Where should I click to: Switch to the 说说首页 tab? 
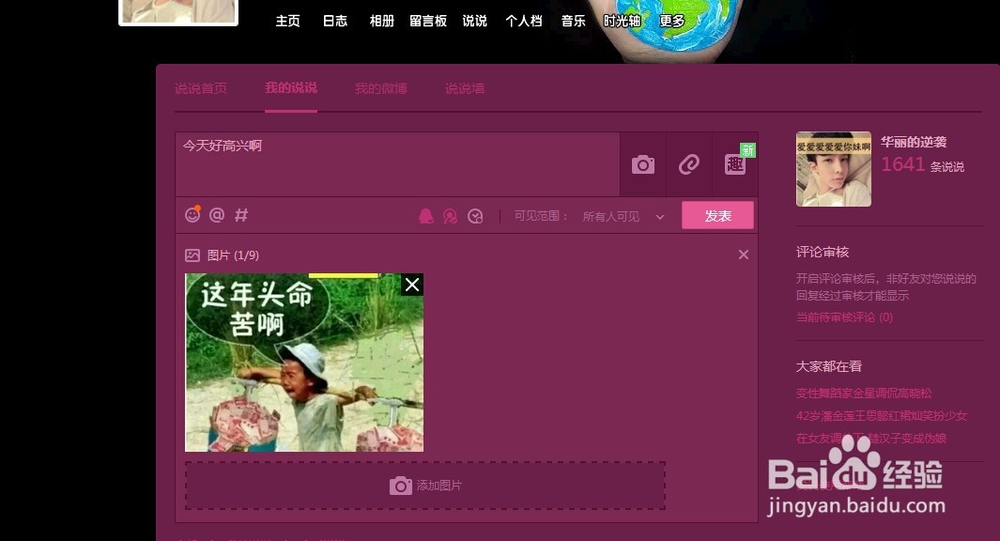[x=201, y=89]
